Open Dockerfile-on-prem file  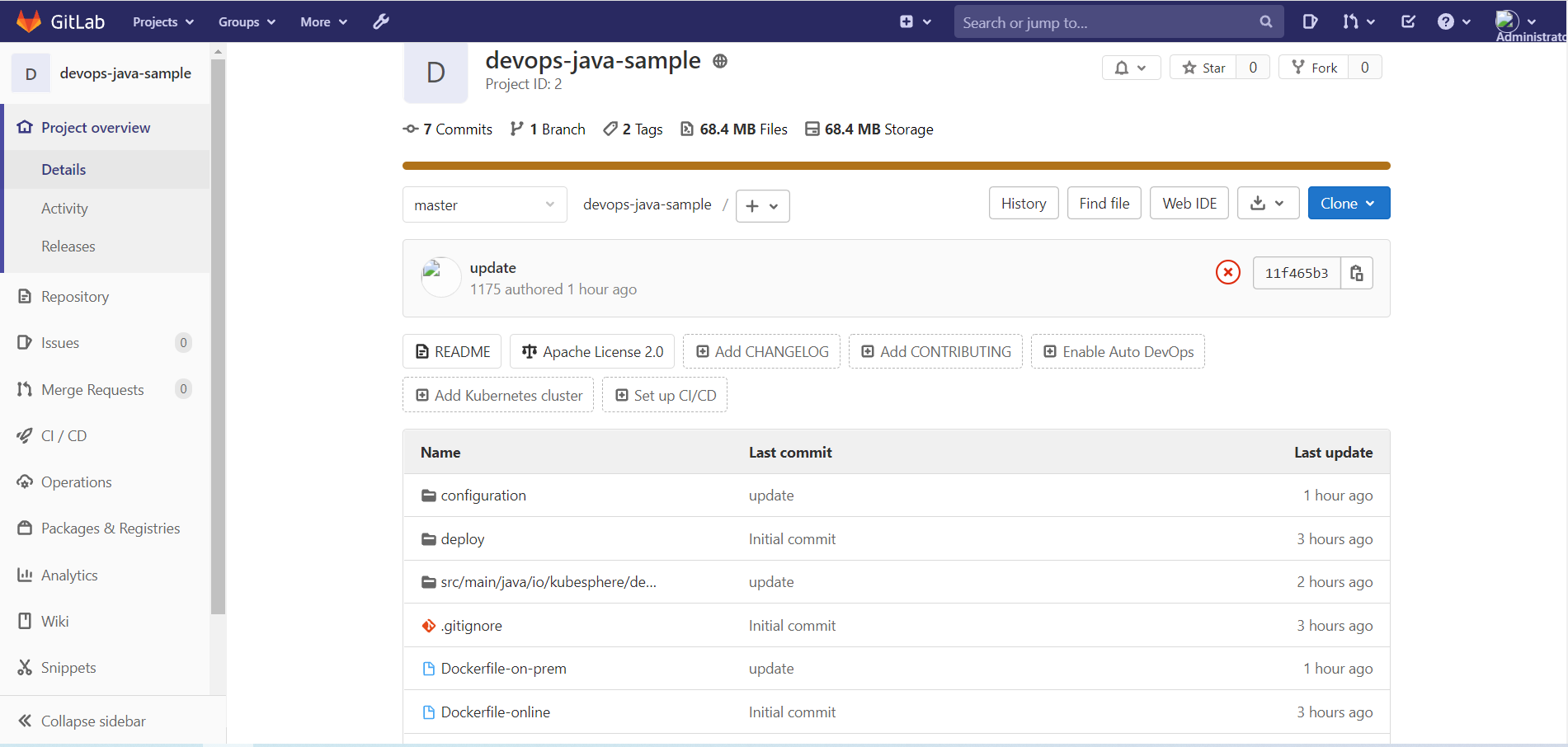coord(504,669)
